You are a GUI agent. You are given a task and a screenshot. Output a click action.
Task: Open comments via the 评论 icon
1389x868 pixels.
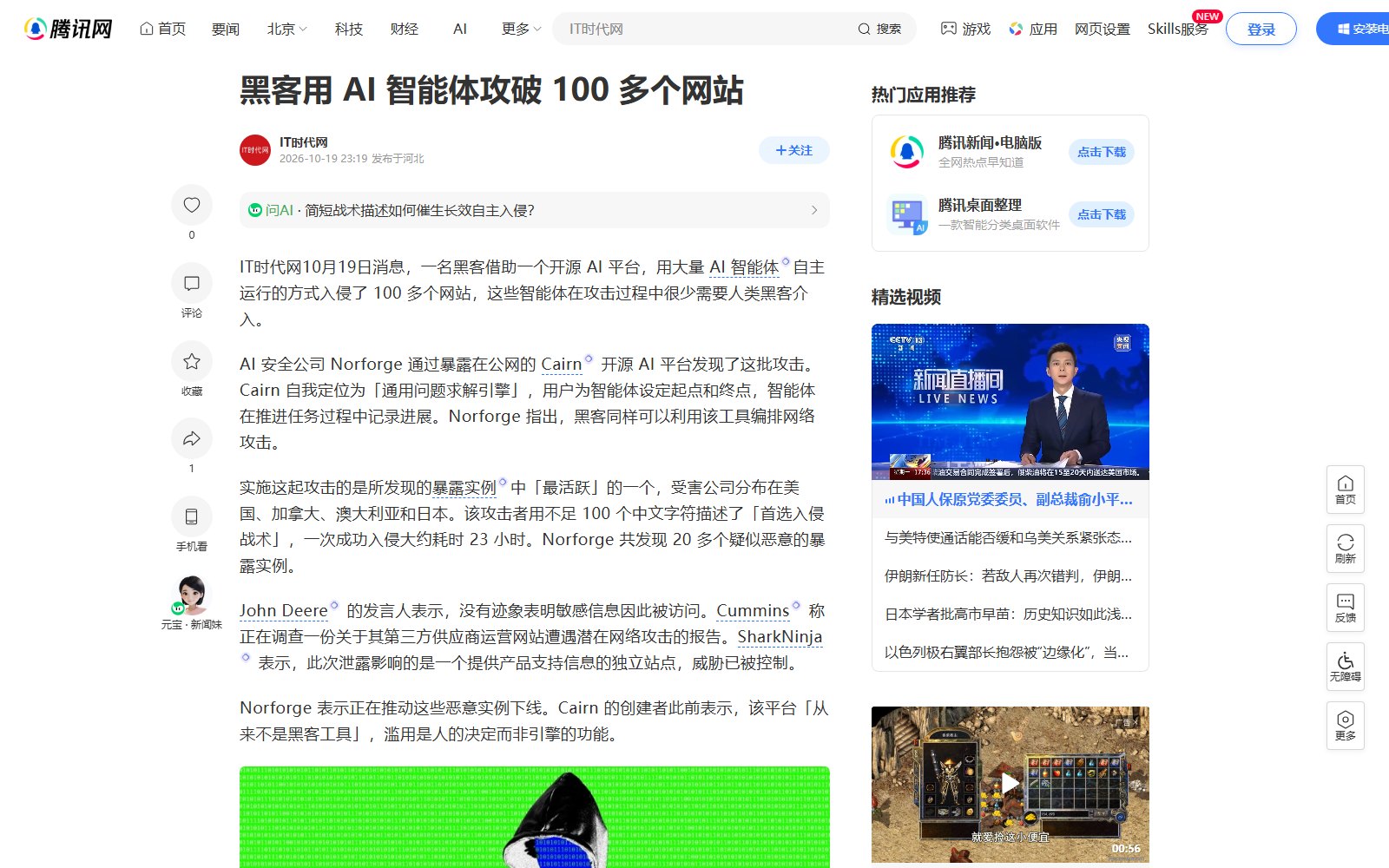click(x=192, y=283)
